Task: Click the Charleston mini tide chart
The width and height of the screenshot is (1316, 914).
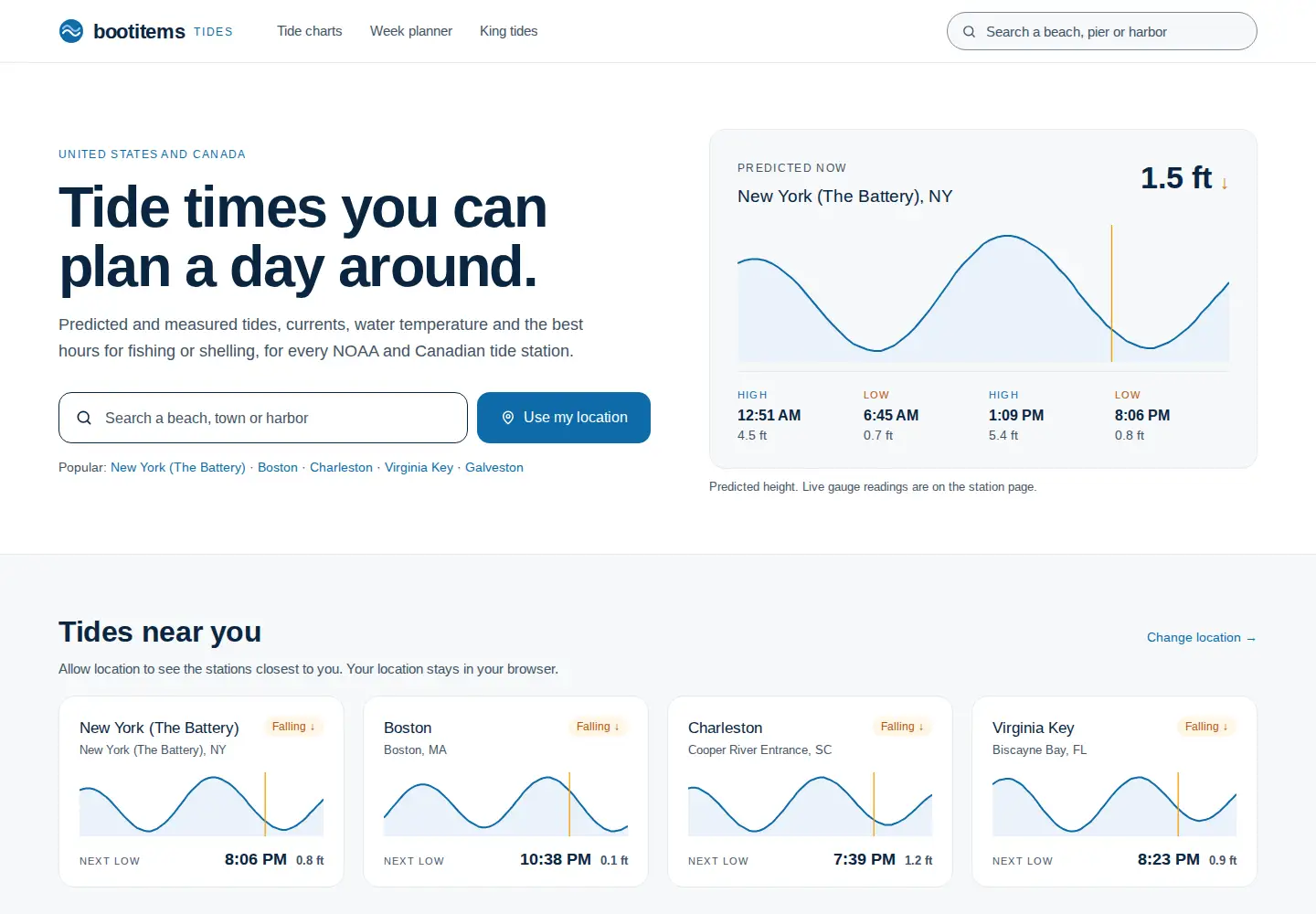Action: click(x=810, y=804)
